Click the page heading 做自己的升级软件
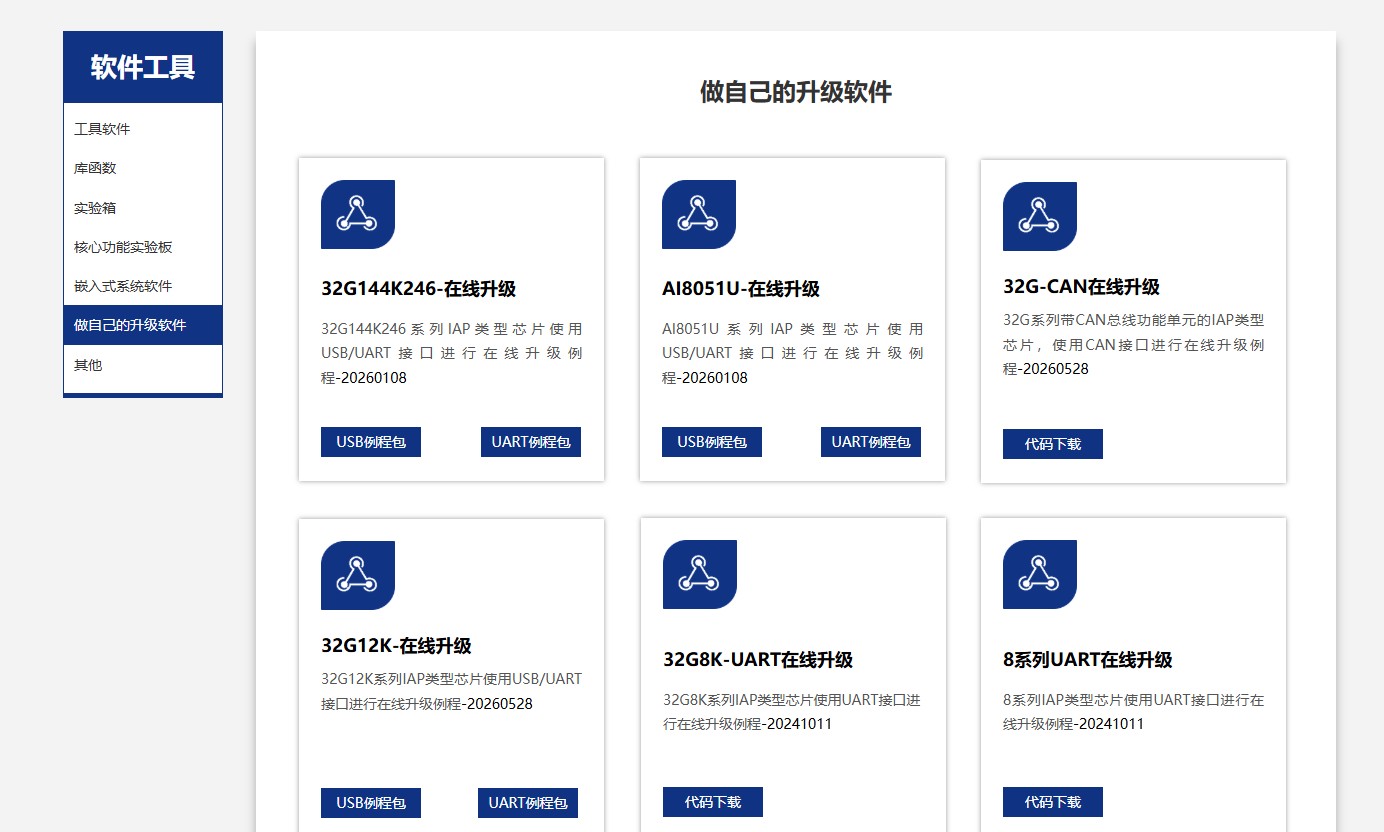This screenshot has width=1384, height=832. [x=796, y=92]
